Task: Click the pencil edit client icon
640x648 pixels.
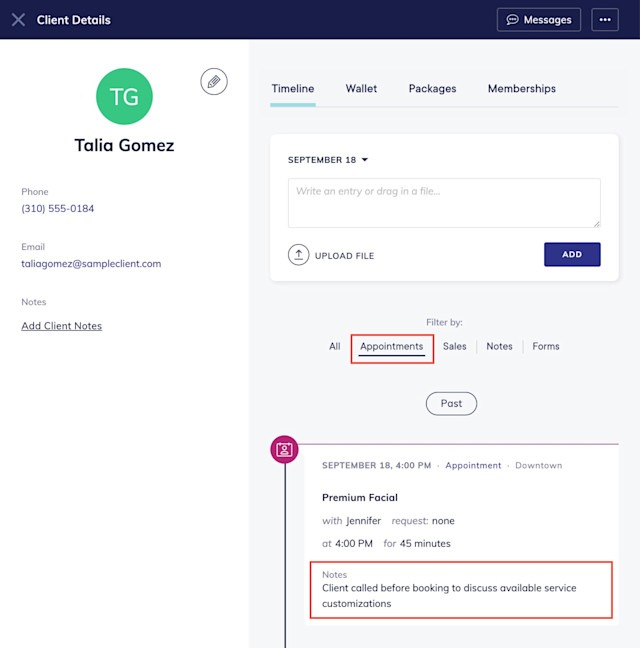Action: [x=214, y=81]
